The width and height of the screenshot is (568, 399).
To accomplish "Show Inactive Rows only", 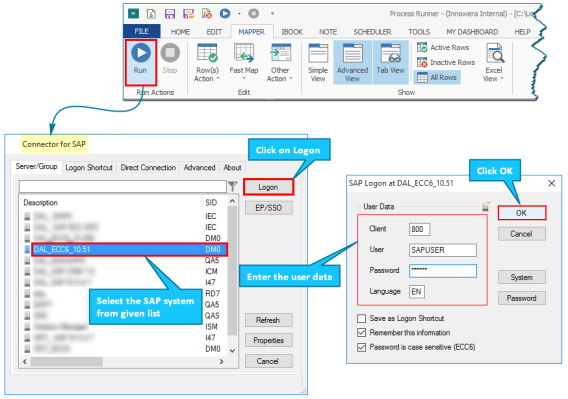I will tap(446, 62).
